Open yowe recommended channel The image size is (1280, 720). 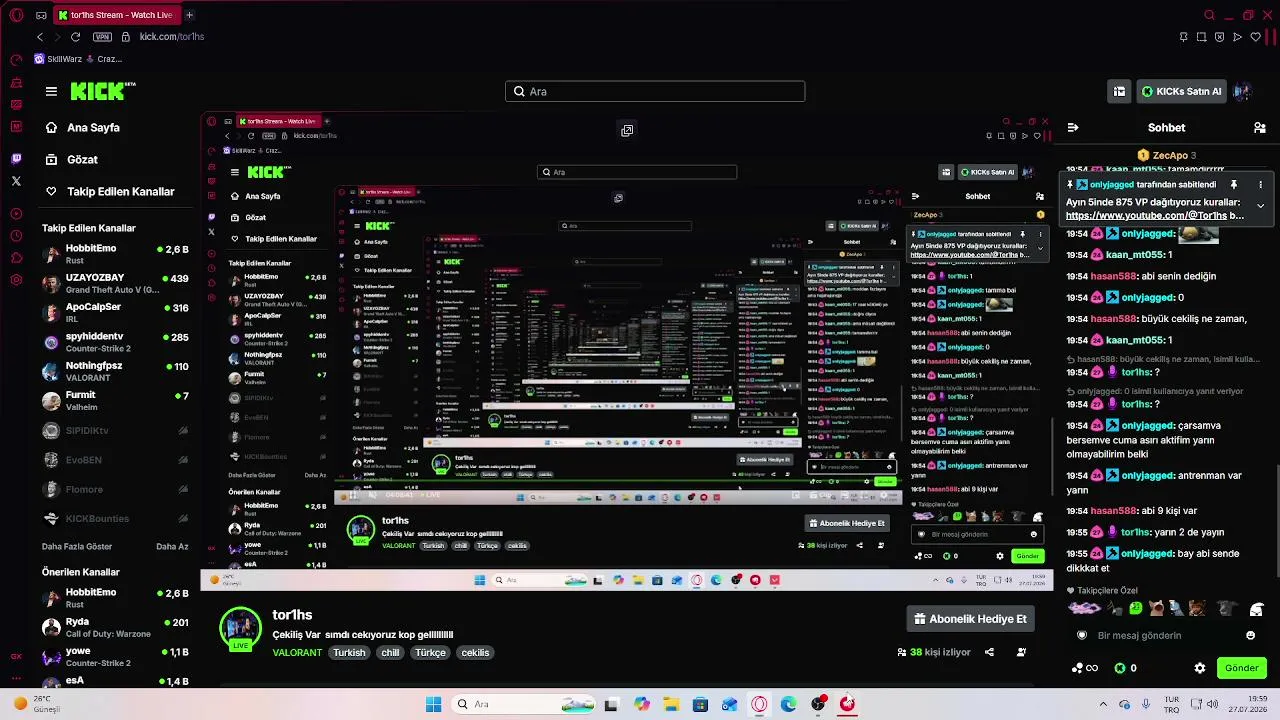pos(115,656)
